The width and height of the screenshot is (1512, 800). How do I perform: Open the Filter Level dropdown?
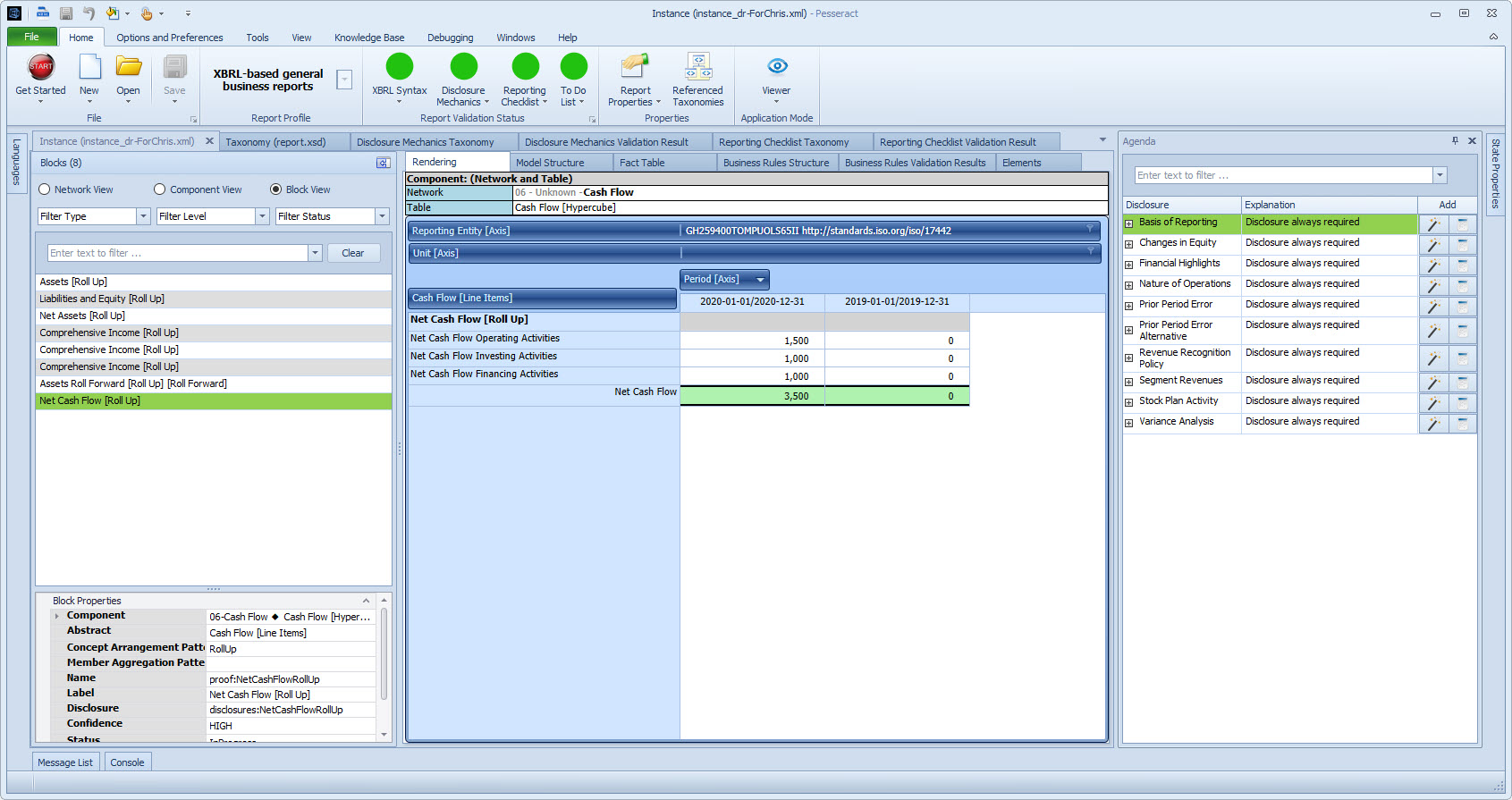click(x=262, y=216)
